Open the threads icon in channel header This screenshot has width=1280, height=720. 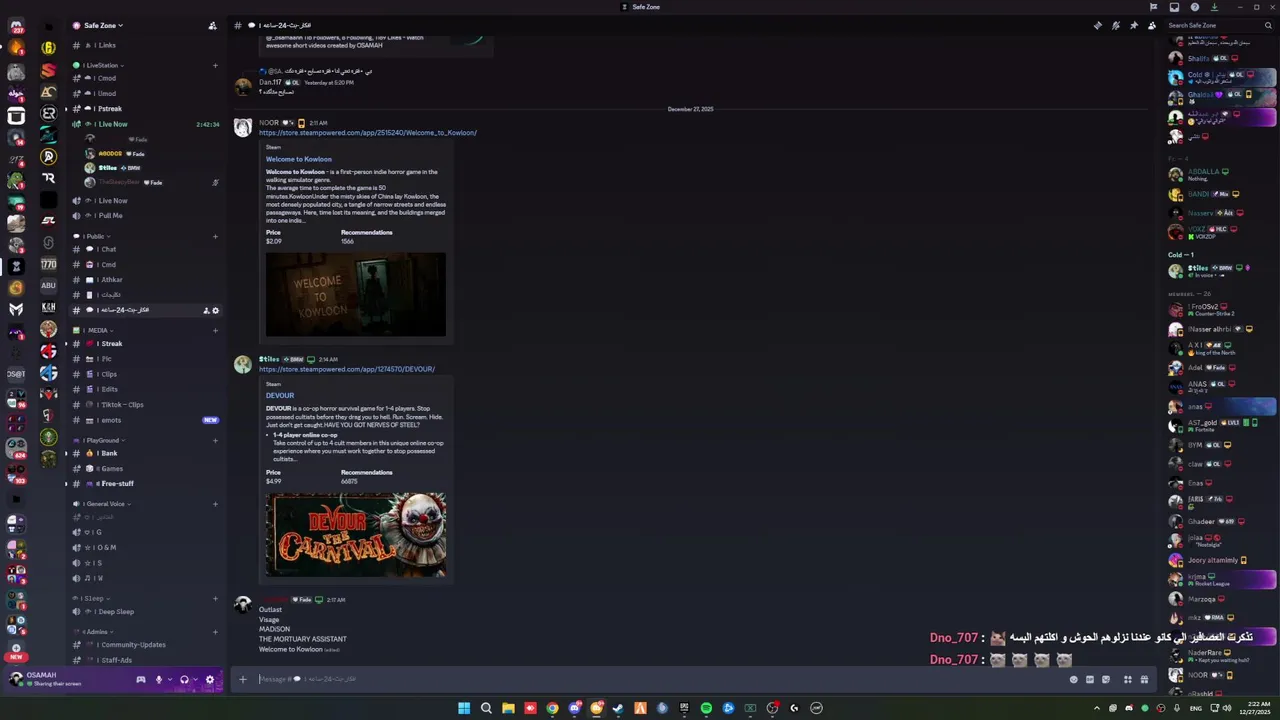click(x=1097, y=25)
